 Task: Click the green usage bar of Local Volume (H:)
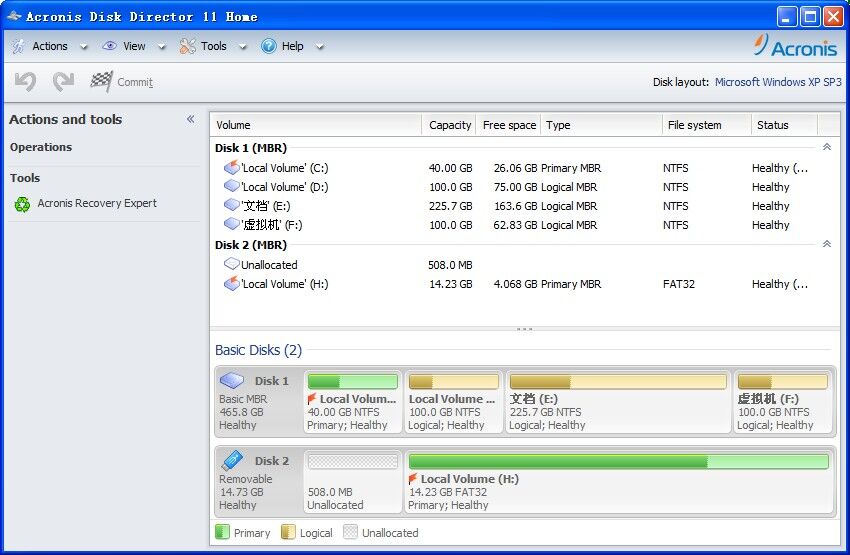click(619, 461)
